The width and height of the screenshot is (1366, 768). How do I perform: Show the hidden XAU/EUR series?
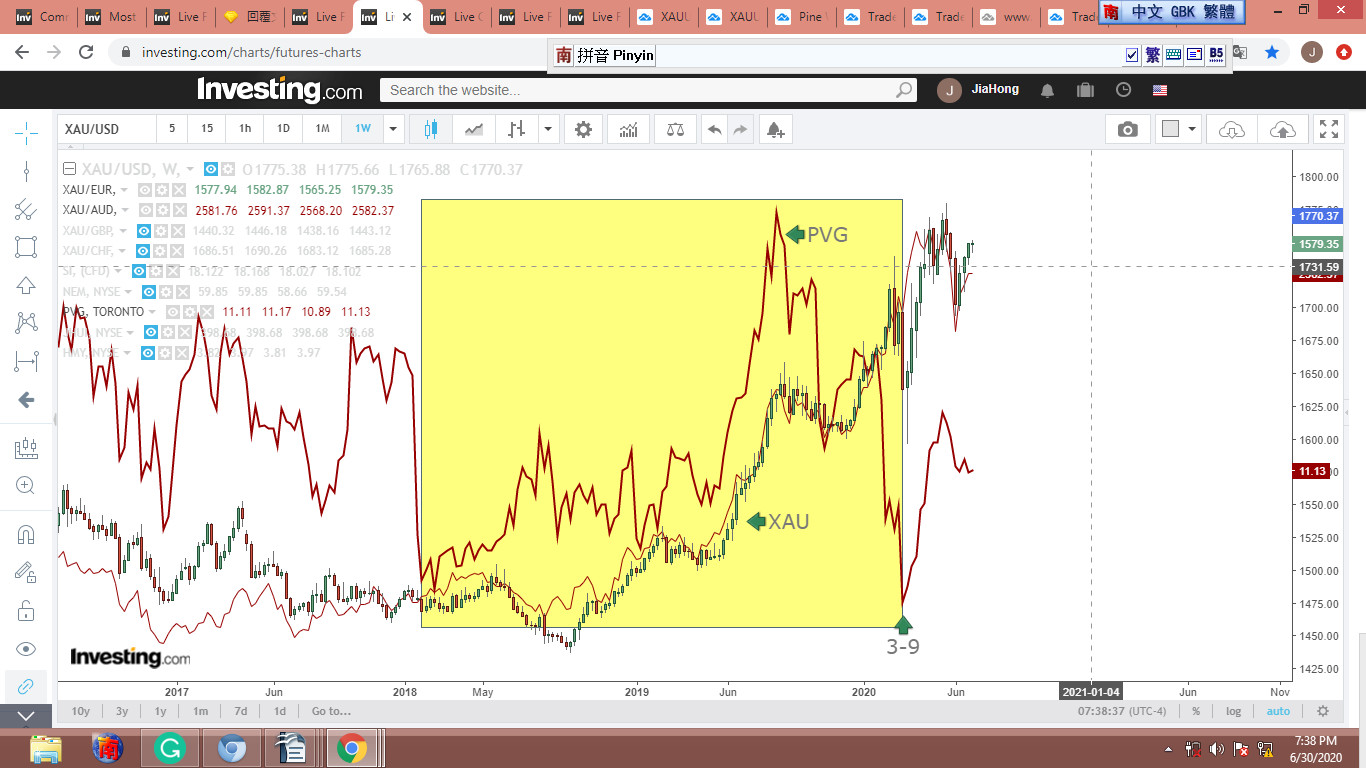pyautogui.click(x=146, y=190)
